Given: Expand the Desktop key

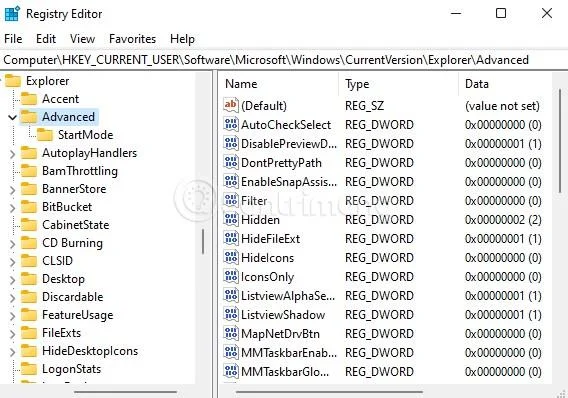Looking at the screenshot, I should pyautogui.click(x=12, y=280).
